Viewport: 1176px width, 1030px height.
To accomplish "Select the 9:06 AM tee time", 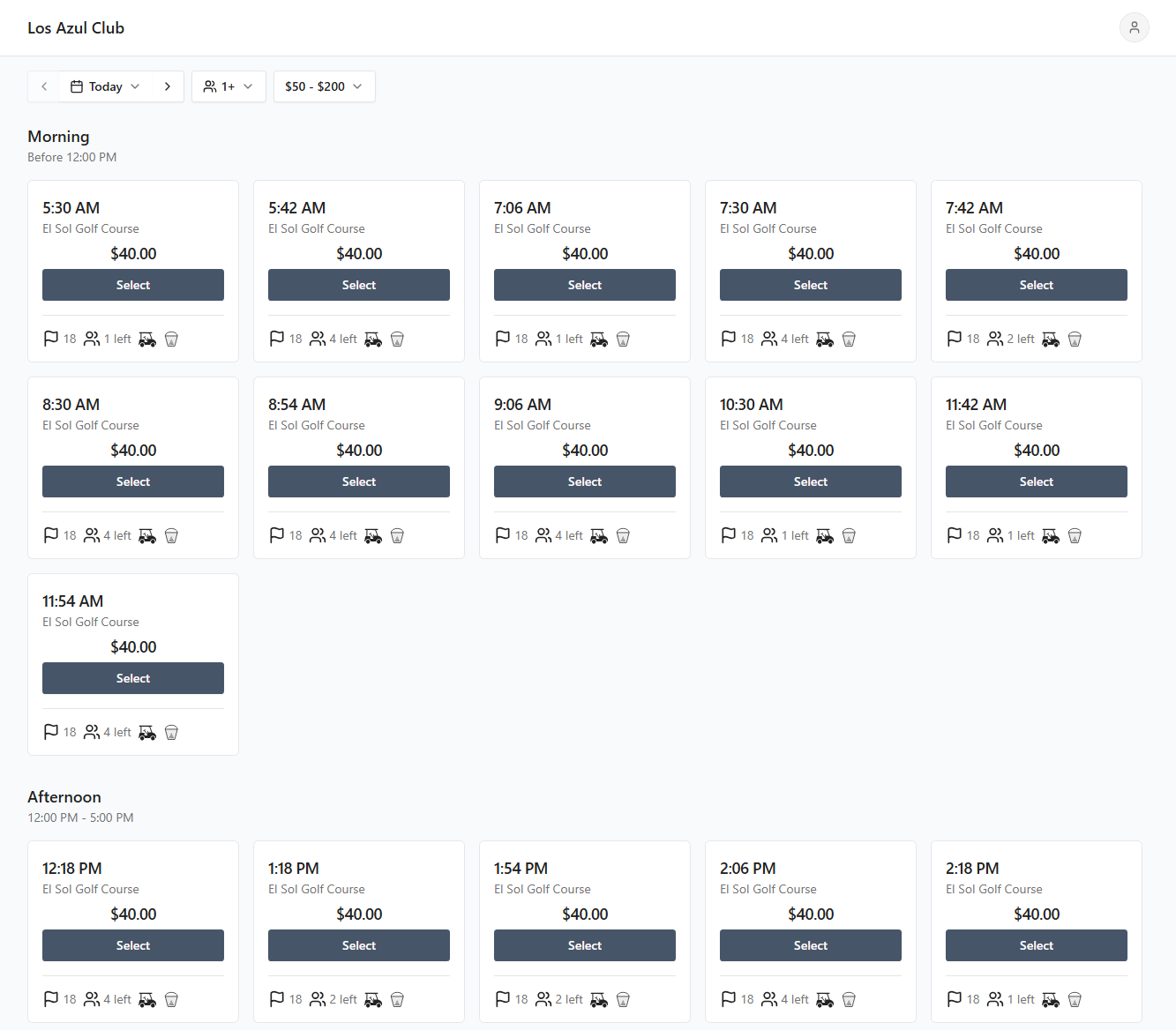I will click(584, 481).
